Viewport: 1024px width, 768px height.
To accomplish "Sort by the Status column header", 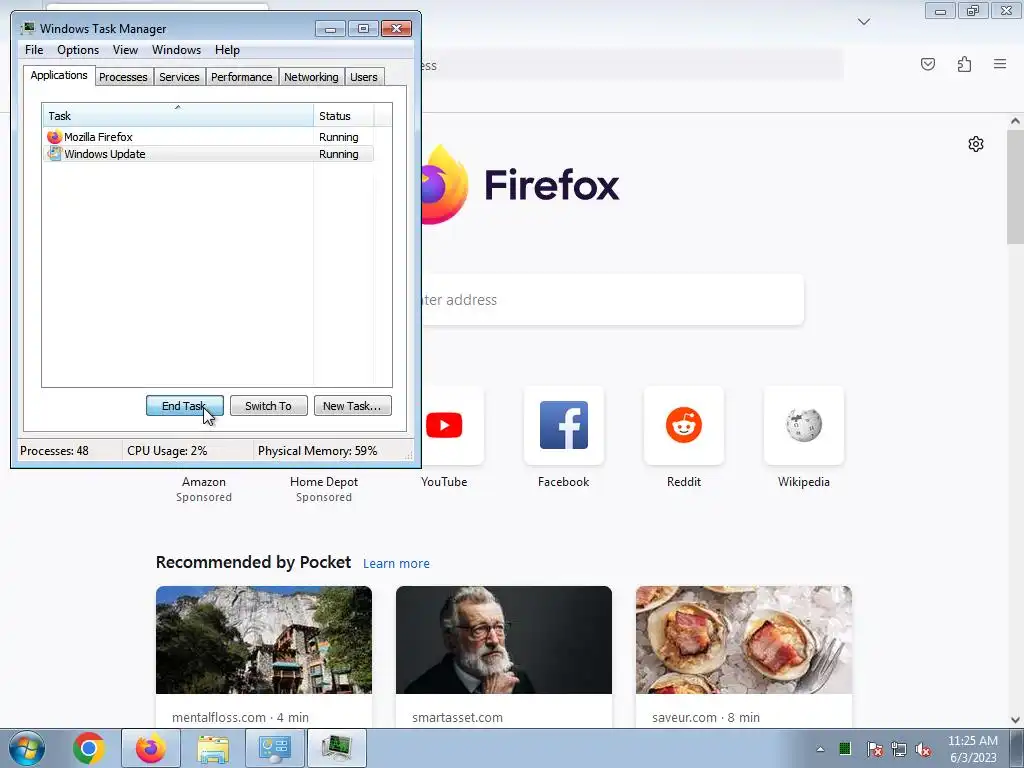I will 344,116.
